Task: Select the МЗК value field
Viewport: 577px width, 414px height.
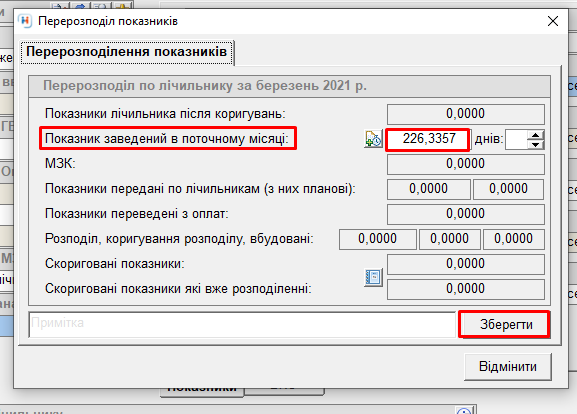Action: point(466,164)
